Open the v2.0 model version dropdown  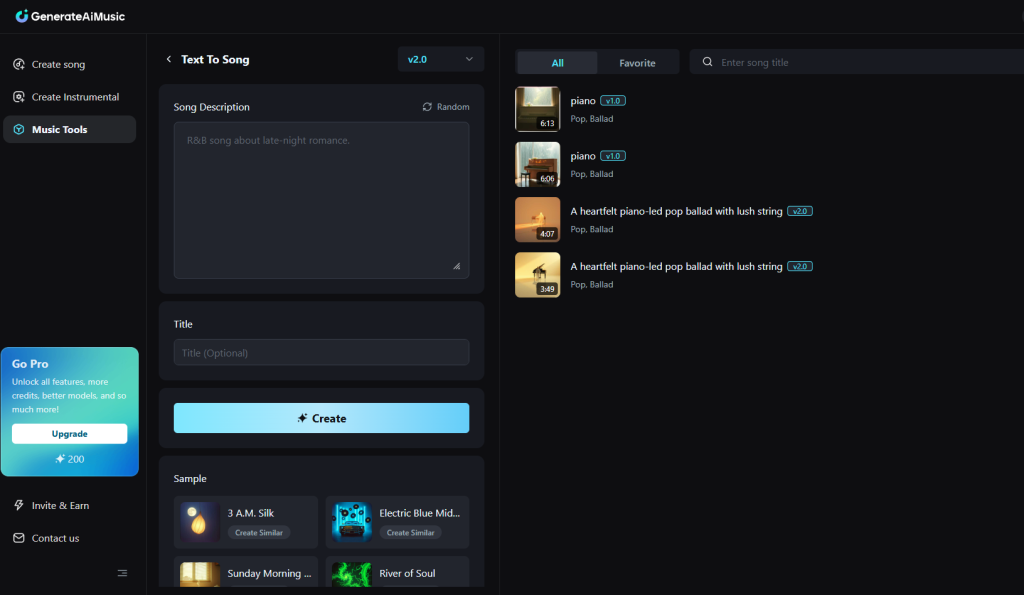coord(440,59)
